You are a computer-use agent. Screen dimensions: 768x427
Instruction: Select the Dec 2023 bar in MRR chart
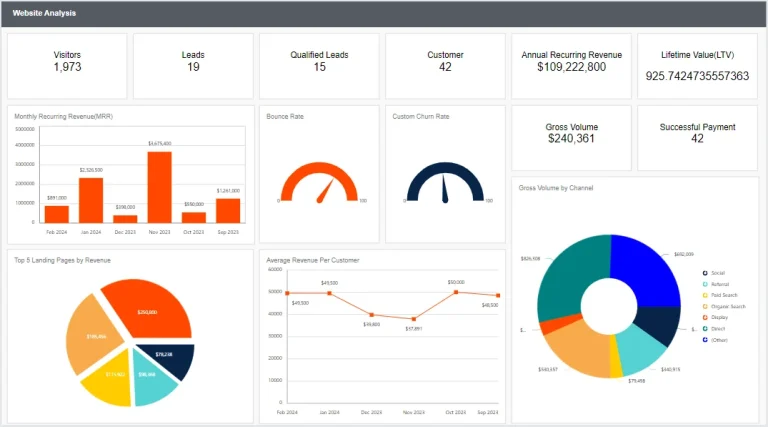tap(125, 219)
